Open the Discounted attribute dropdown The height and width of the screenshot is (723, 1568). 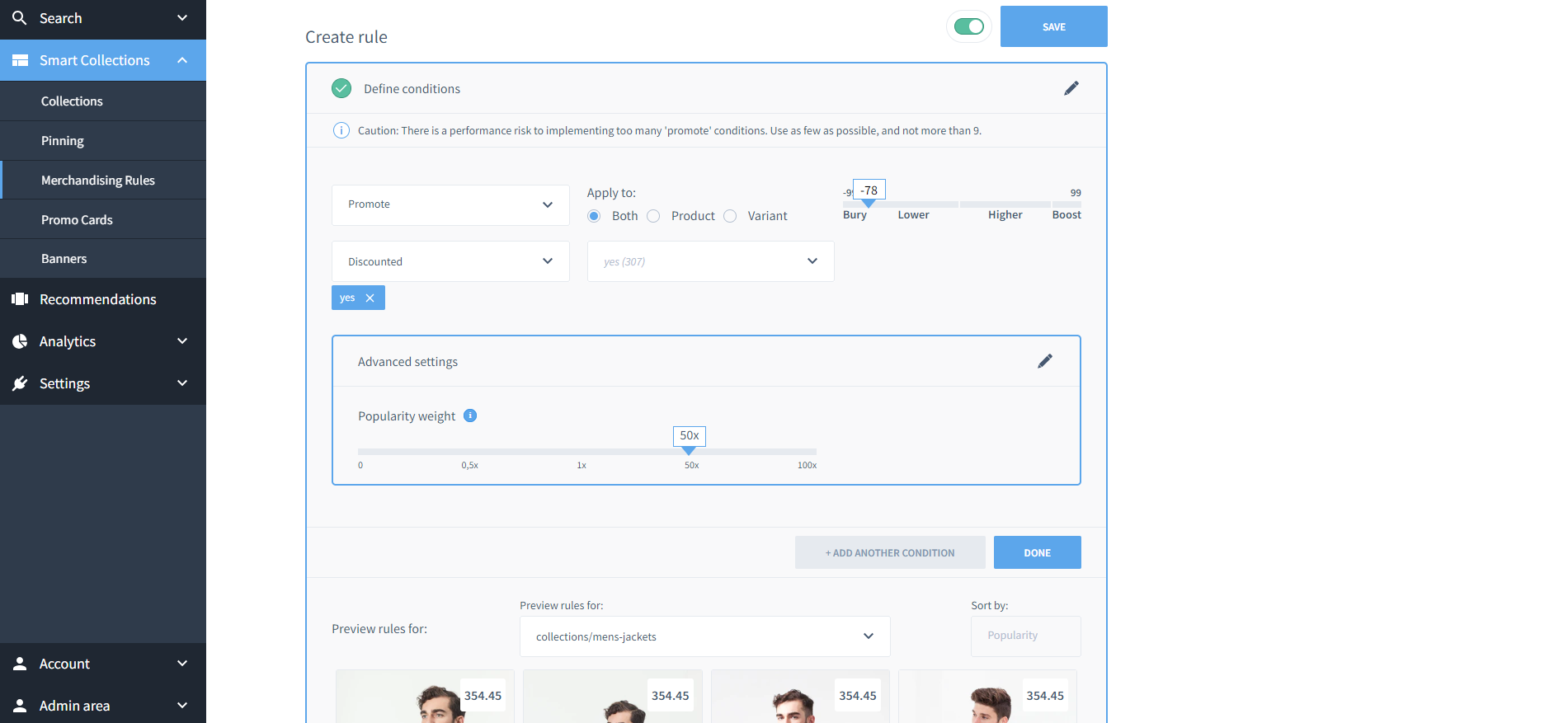tap(450, 261)
